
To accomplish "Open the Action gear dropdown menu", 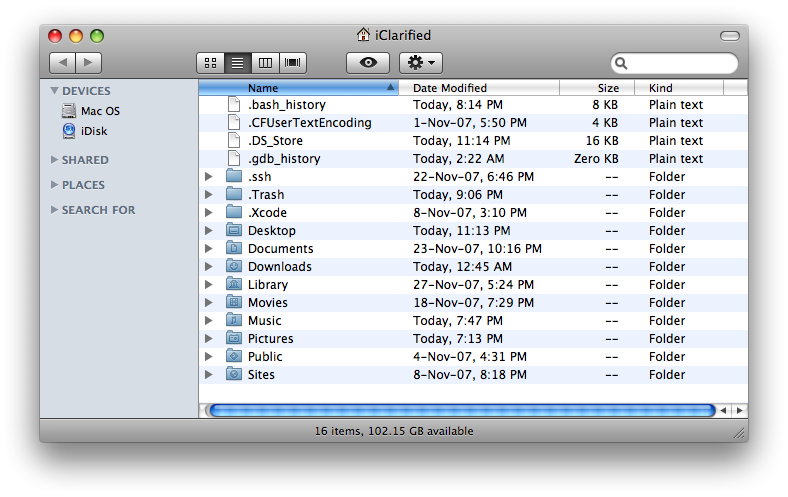I will tap(420, 62).
